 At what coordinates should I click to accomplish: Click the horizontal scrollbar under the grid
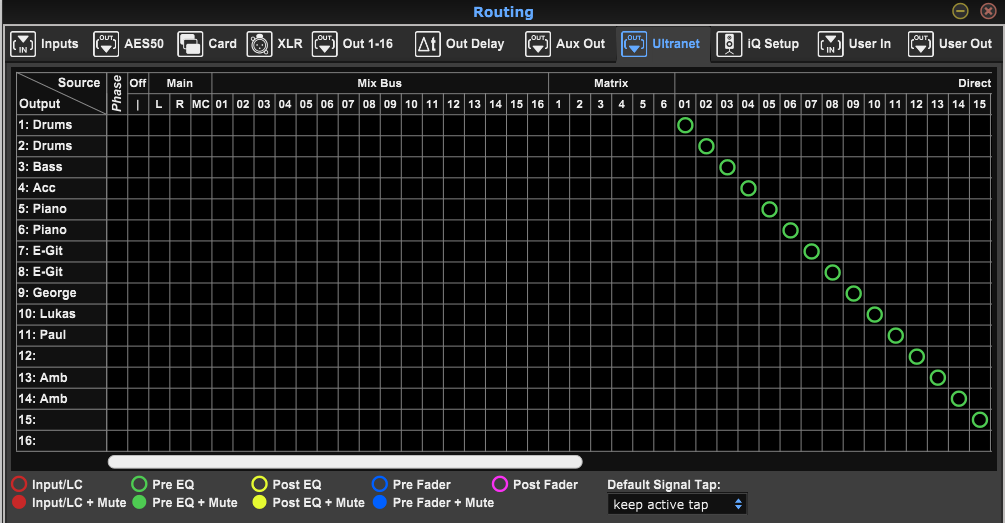pyautogui.click(x=344, y=462)
